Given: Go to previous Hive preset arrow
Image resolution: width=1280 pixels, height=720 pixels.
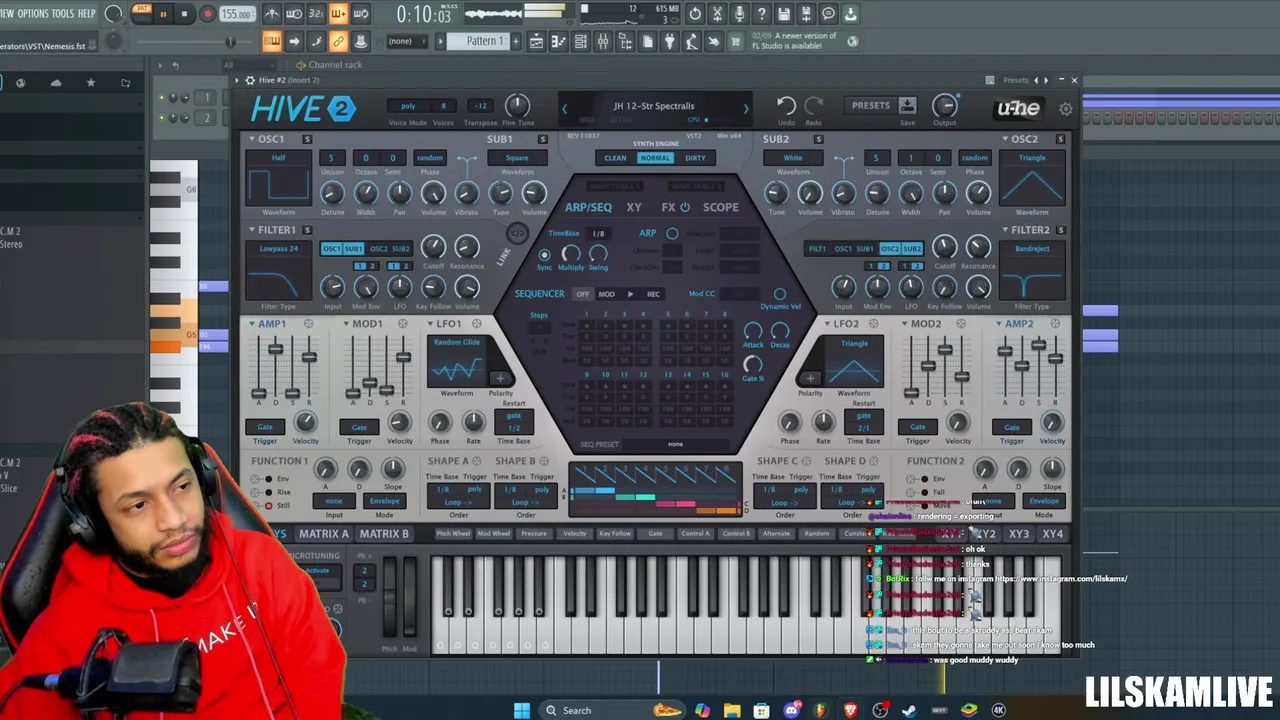Looking at the screenshot, I should click(564, 108).
